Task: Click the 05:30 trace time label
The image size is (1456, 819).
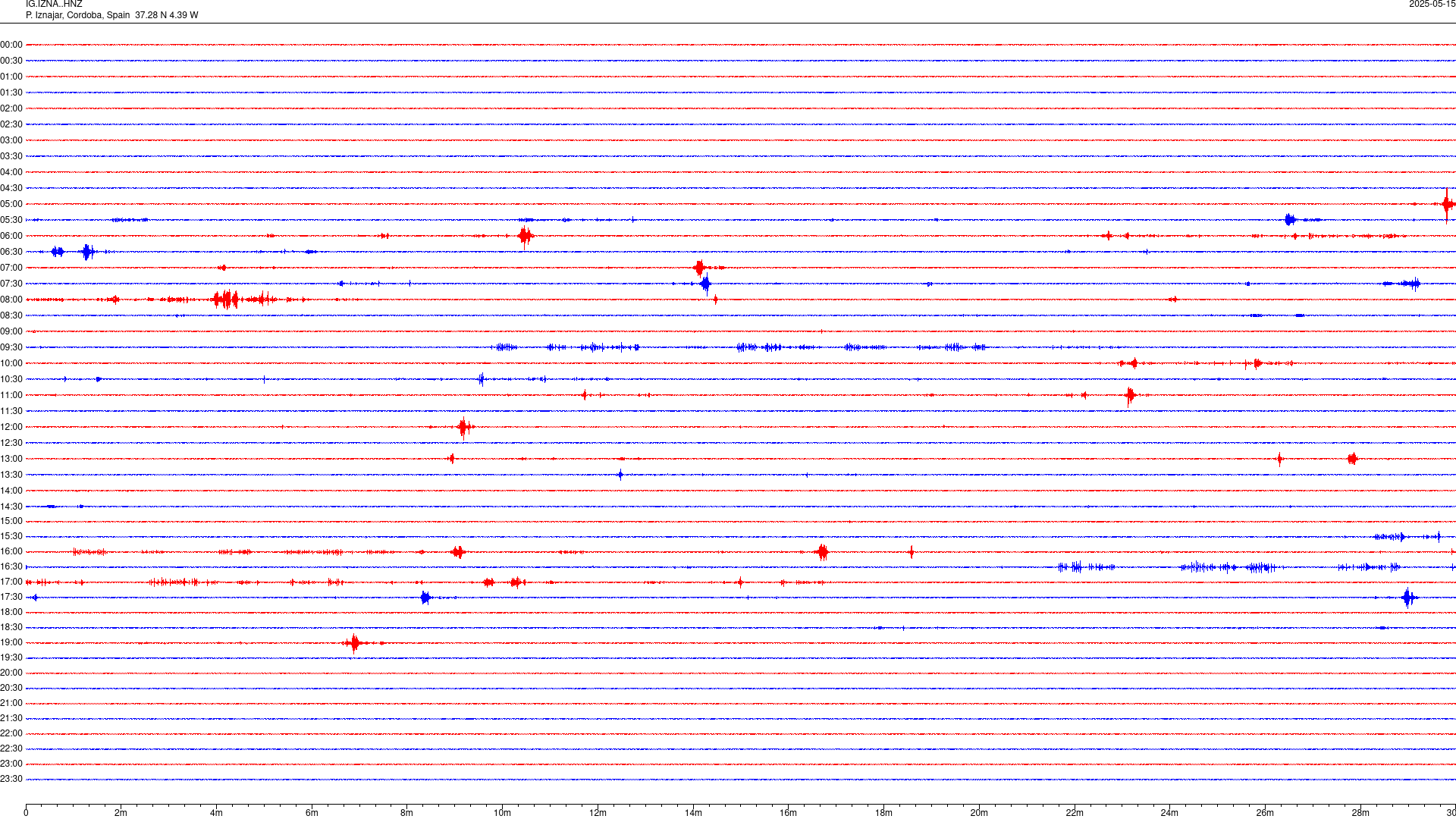Action: click(11, 220)
